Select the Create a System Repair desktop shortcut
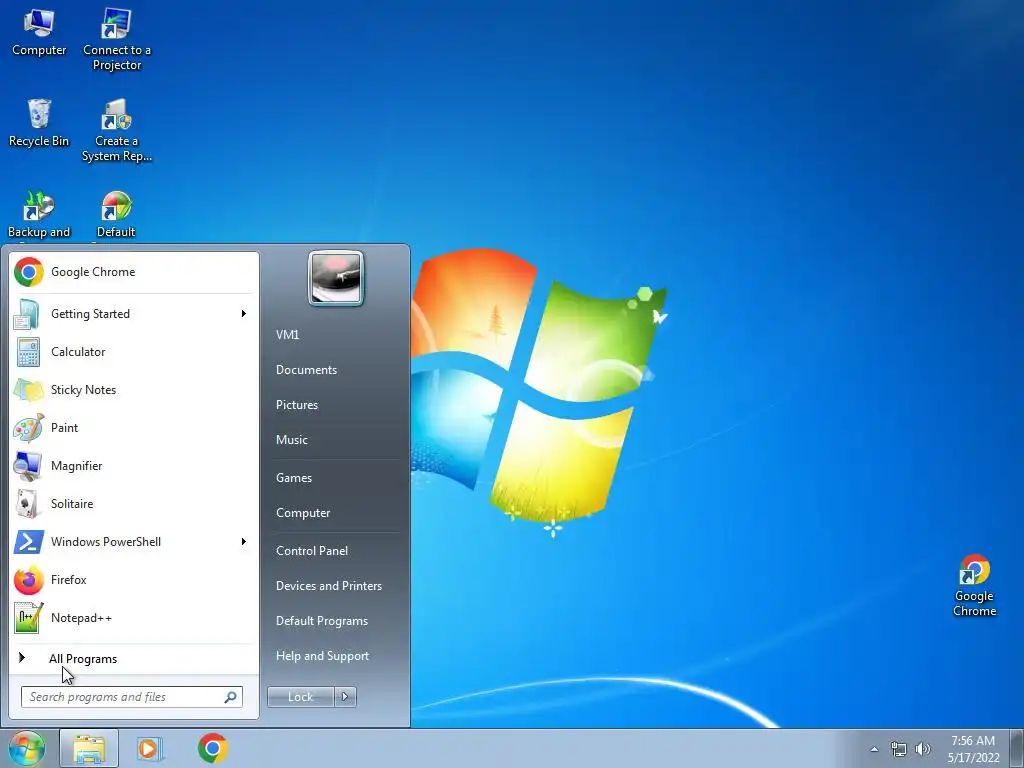 pos(116,130)
